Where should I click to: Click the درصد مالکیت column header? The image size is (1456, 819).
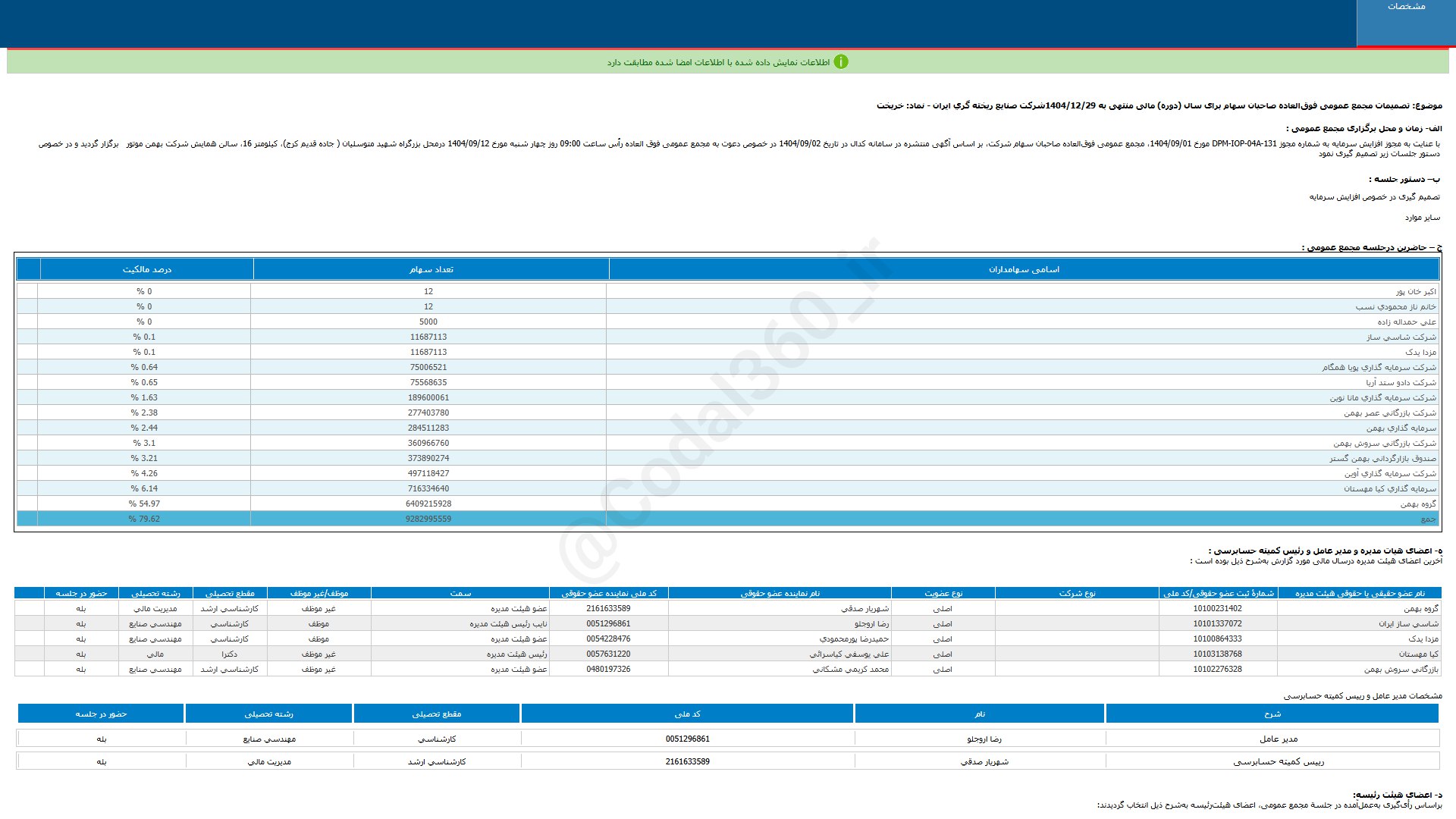point(146,270)
